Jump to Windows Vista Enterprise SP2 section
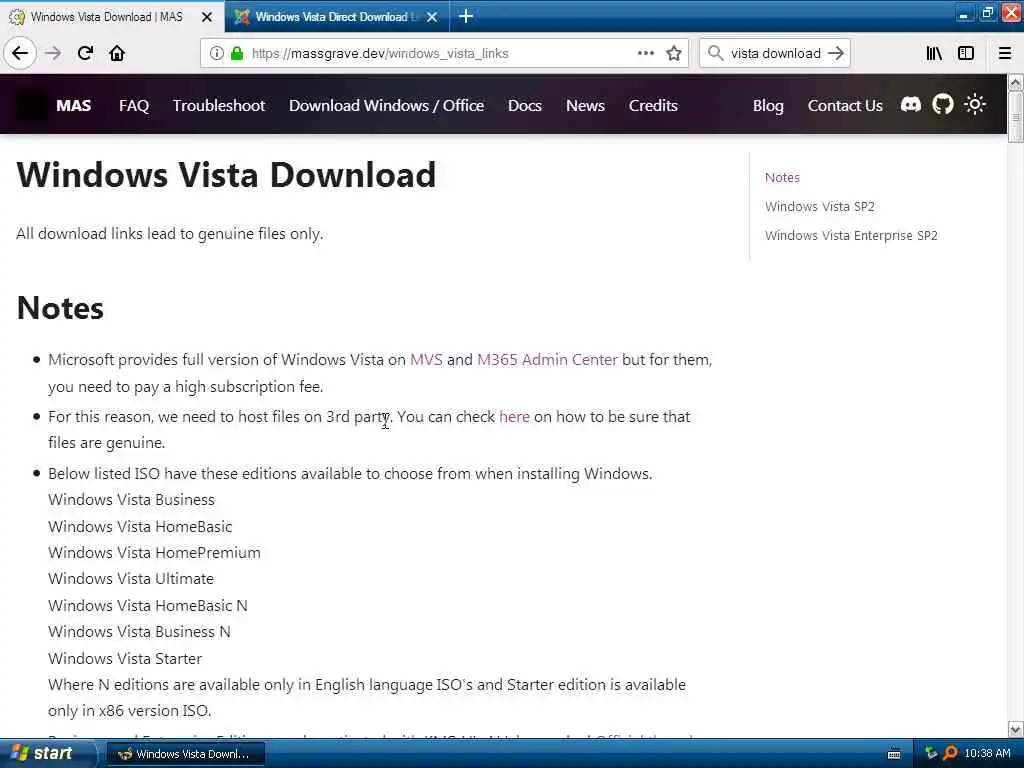 (x=851, y=235)
